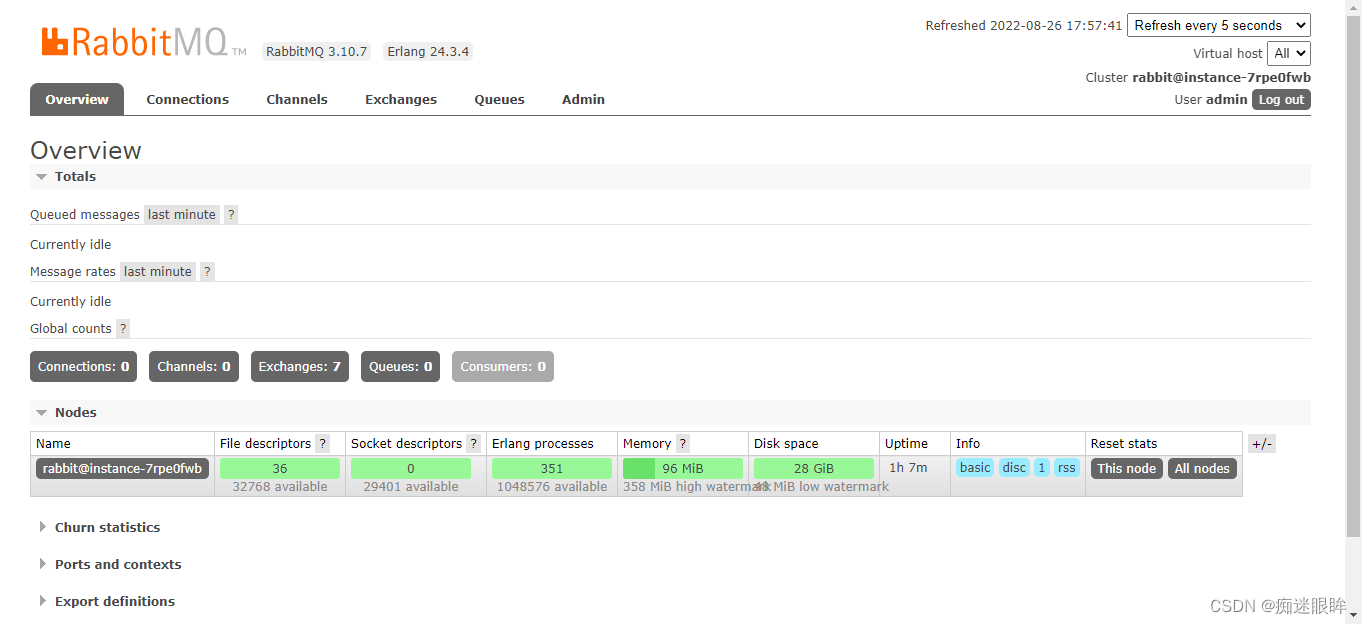Open the Message rates help icon
The width and height of the screenshot is (1362, 624).
207,271
